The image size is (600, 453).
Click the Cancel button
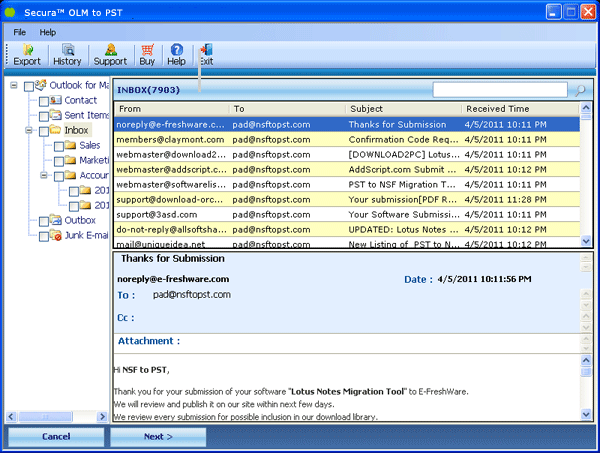[56, 437]
